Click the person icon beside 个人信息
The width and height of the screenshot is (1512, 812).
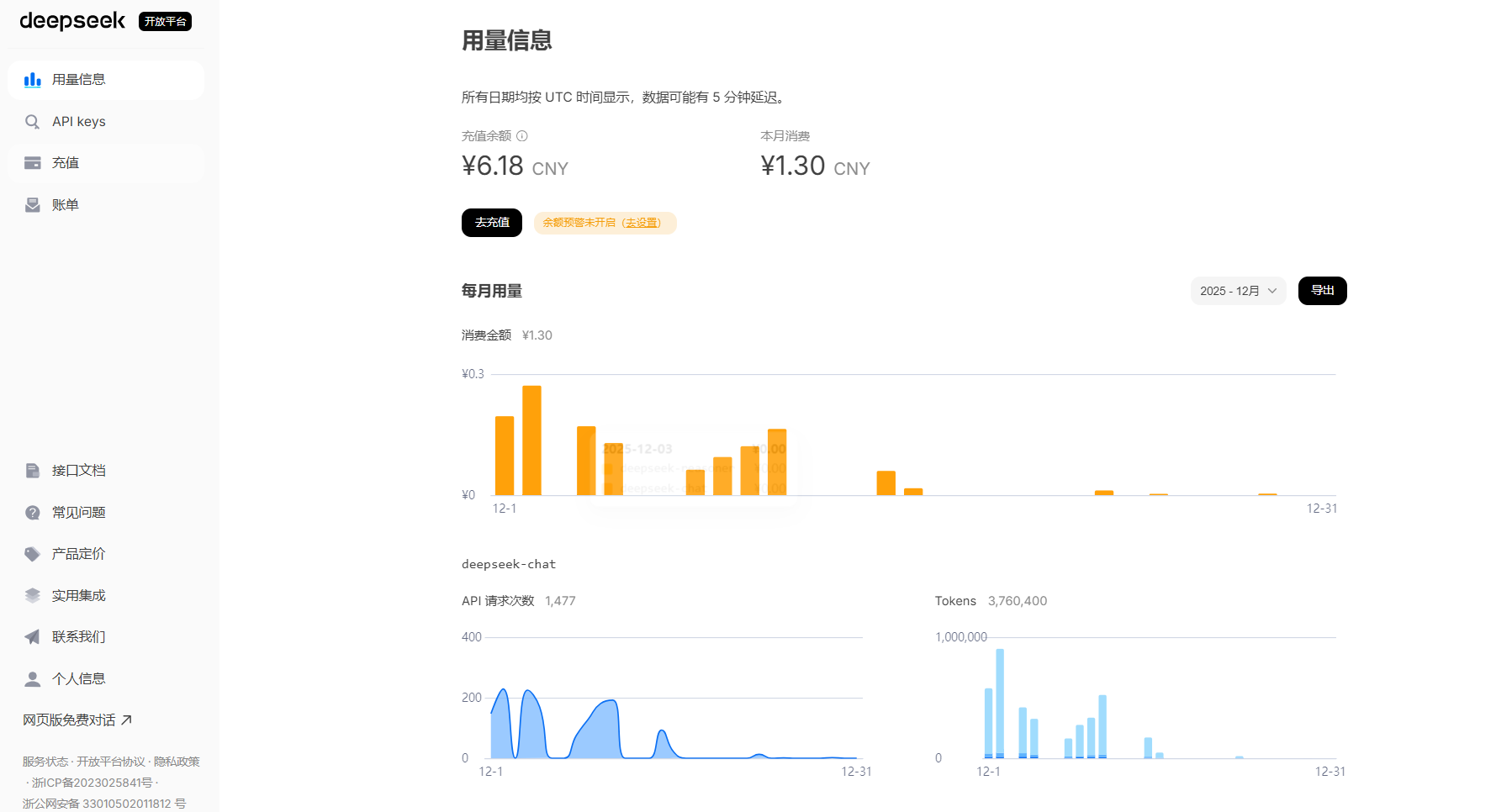pyautogui.click(x=33, y=679)
